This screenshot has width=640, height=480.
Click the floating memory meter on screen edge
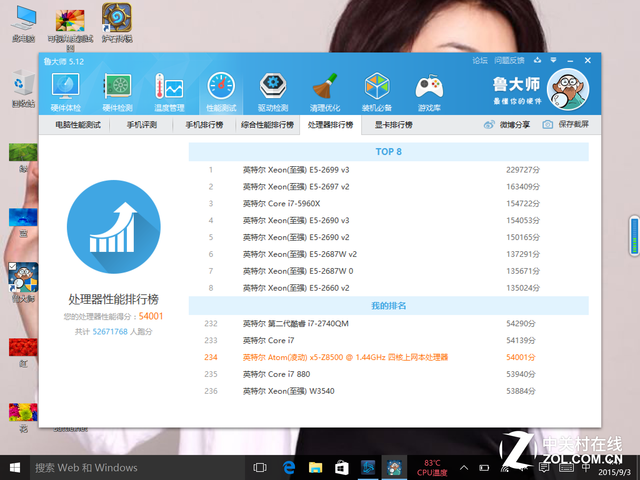(634, 236)
